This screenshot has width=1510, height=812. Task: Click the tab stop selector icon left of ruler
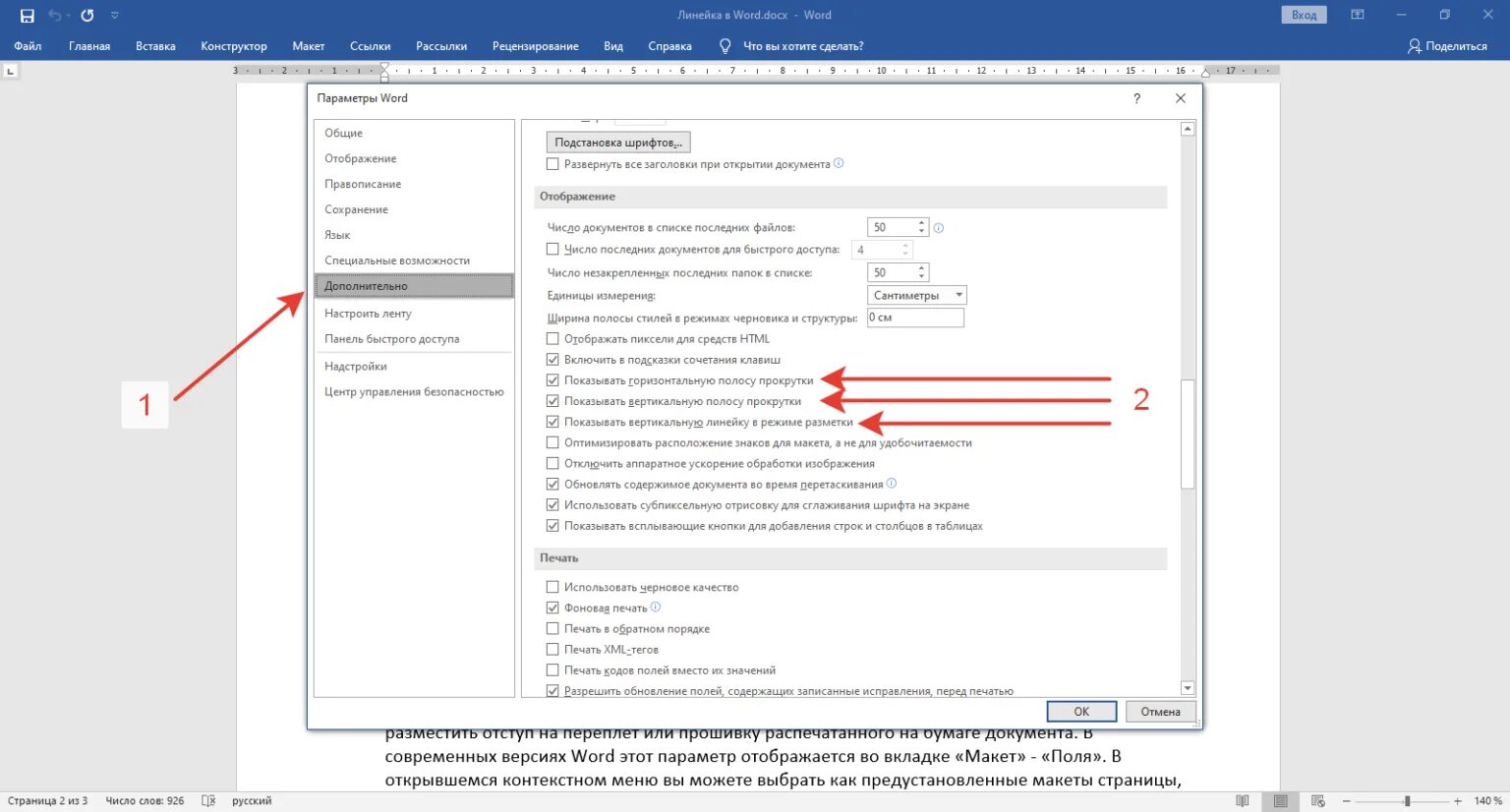tap(10, 71)
